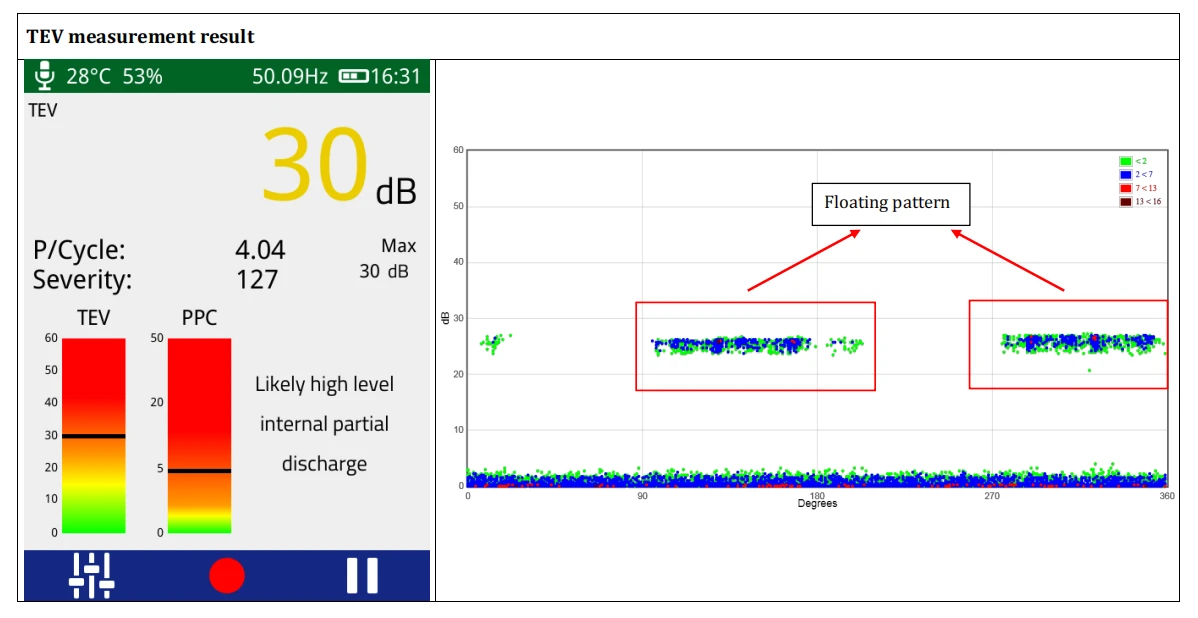Tap the 50.09Hz frequency indicator
The width and height of the screenshot is (1198, 618).
tap(289, 75)
